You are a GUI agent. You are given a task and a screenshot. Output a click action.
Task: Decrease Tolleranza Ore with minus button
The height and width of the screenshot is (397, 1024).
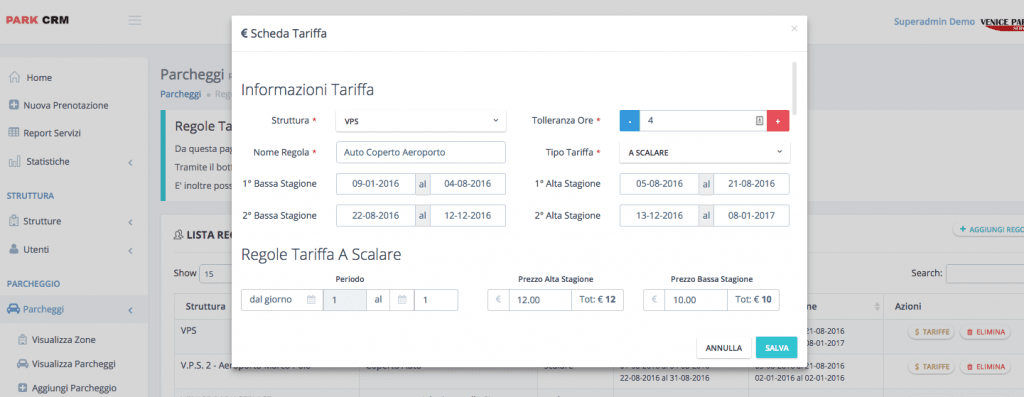(x=630, y=121)
